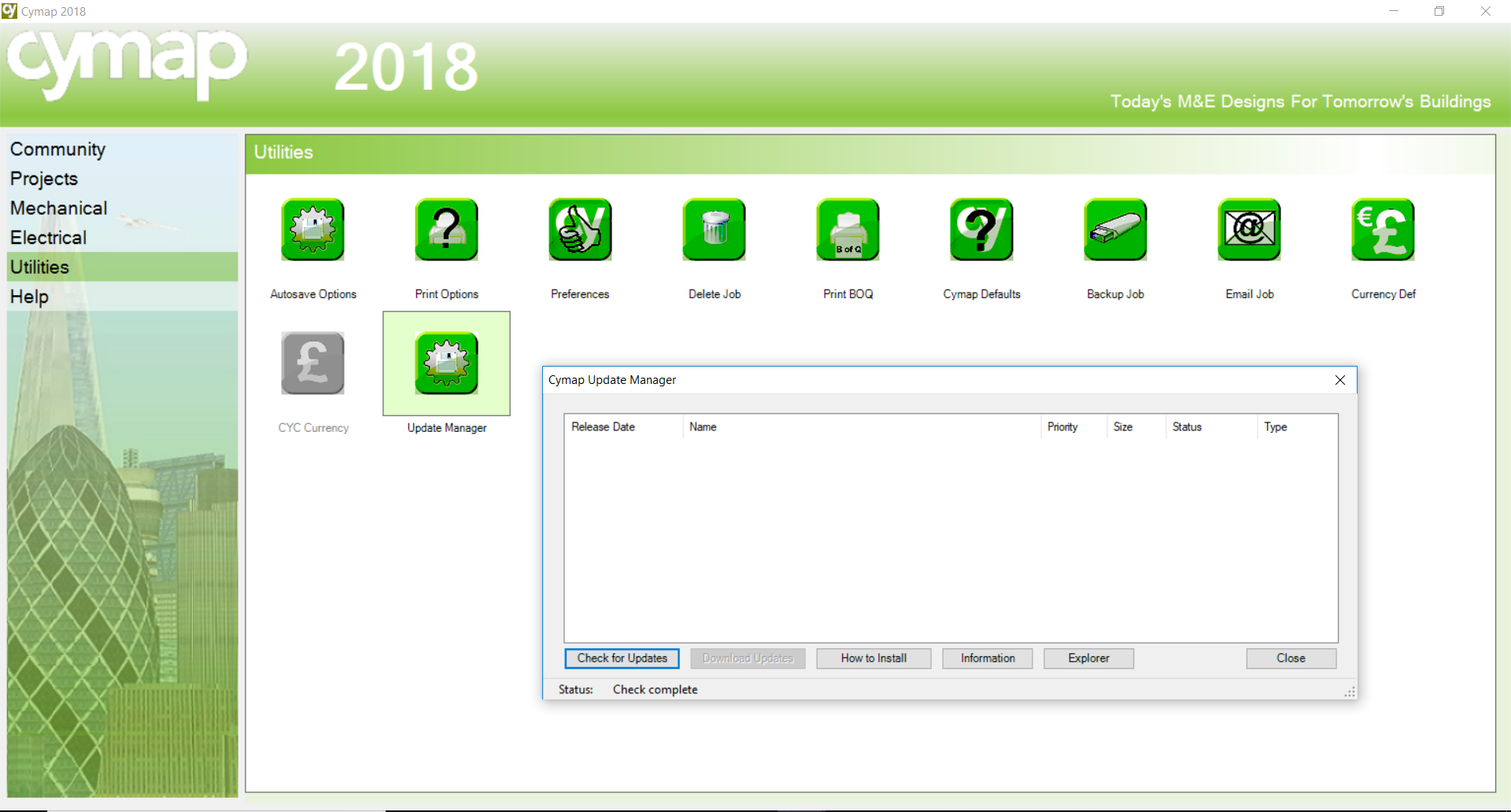Click the Preferences label text

point(580,294)
